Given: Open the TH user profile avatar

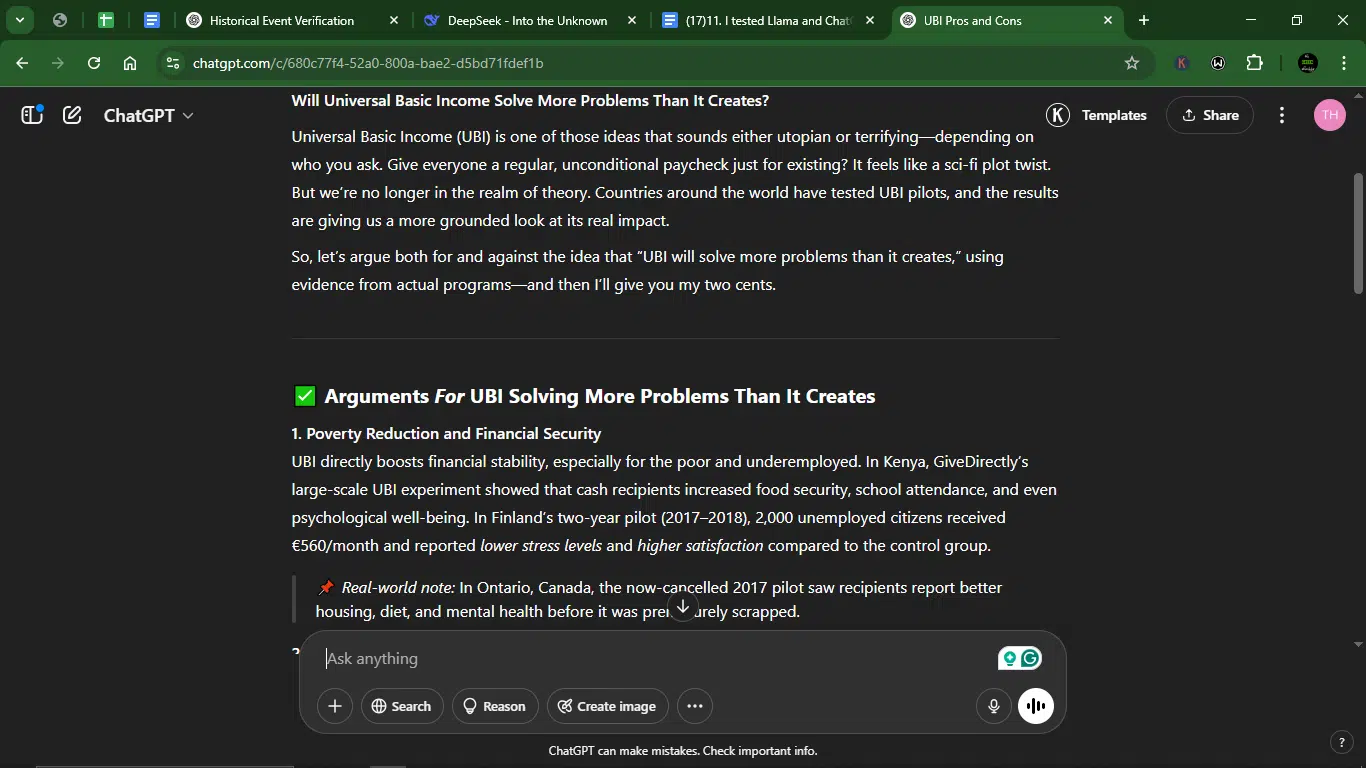Looking at the screenshot, I should click(x=1329, y=115).
